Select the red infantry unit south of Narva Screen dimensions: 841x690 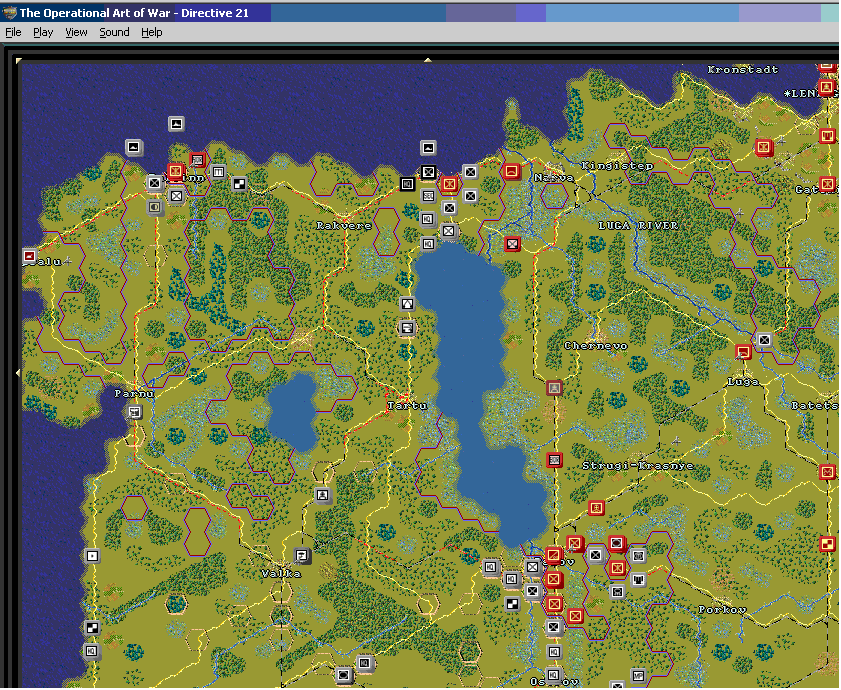point(513,244)
